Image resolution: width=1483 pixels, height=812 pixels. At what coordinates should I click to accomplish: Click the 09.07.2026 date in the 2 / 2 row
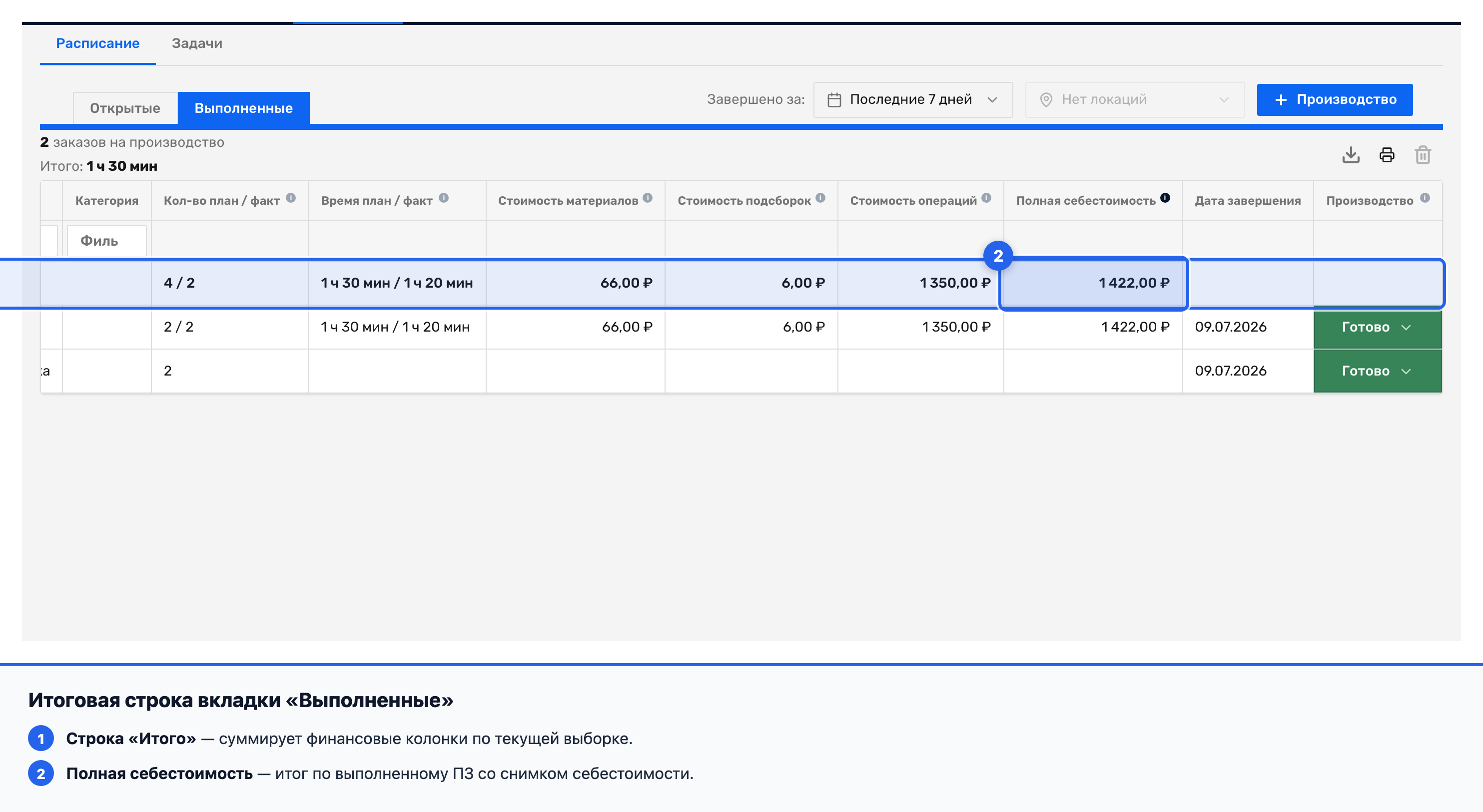click(1231, 328)
